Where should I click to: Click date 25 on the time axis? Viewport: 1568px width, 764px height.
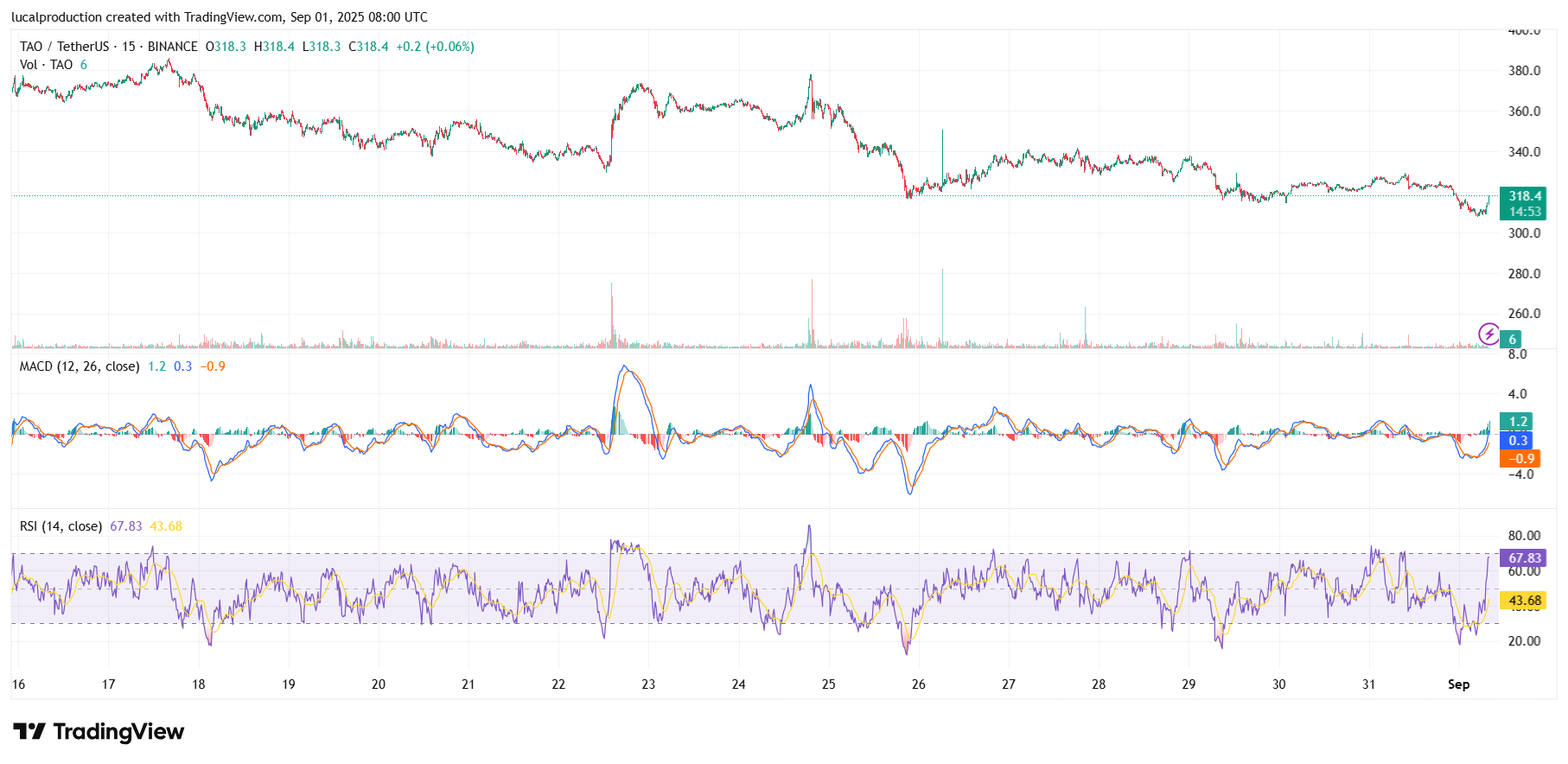(x=828, y=684)
